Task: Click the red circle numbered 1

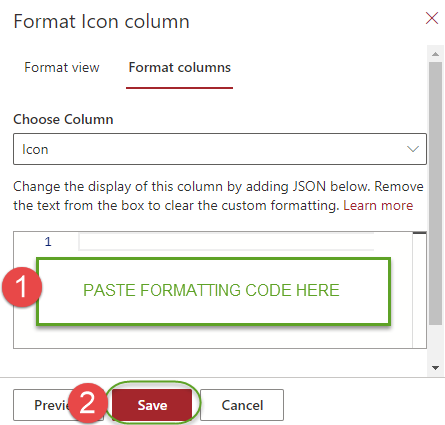Action: point(22,287)
